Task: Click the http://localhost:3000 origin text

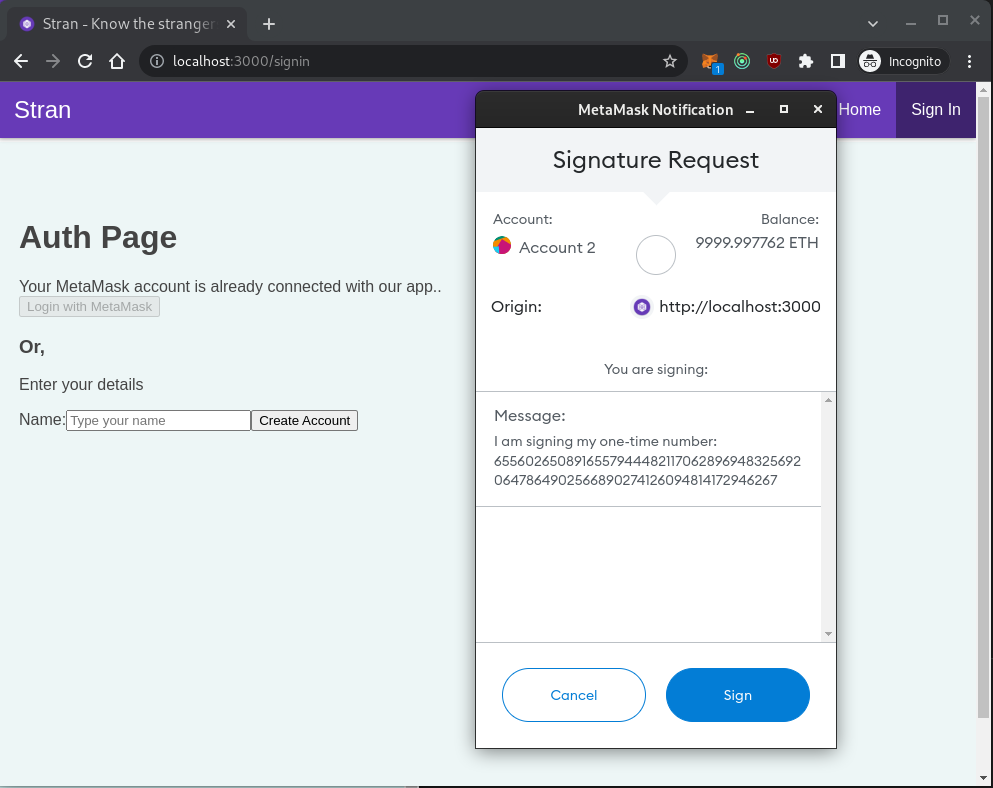Action: click(740, 307)
